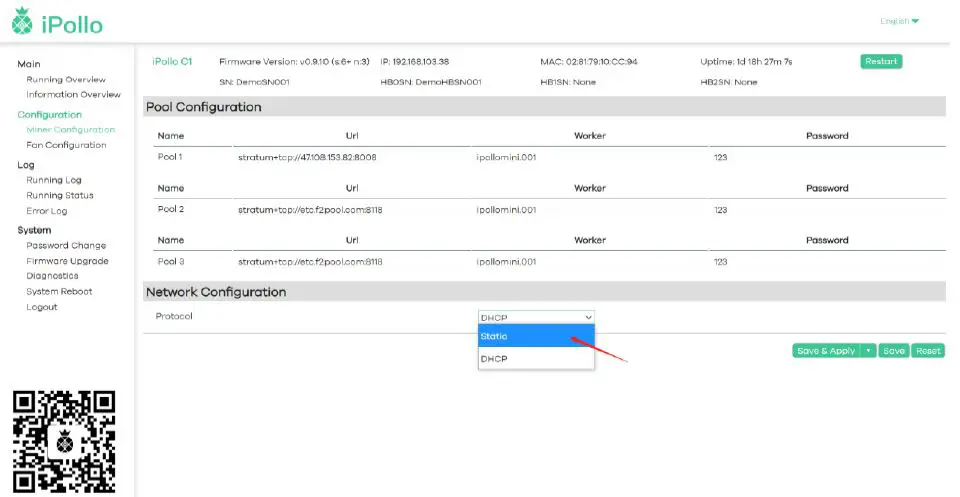The height and width of the screenshot is (497, 960).
Task: Open Firmware Upgrade page
Action: 67,261
